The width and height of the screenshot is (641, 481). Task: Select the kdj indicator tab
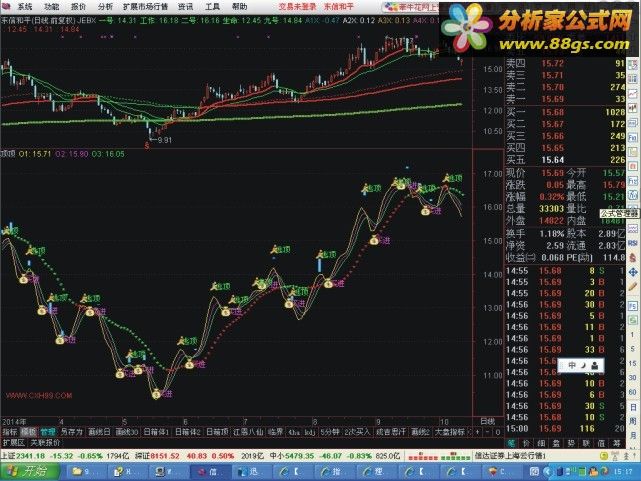310,432
